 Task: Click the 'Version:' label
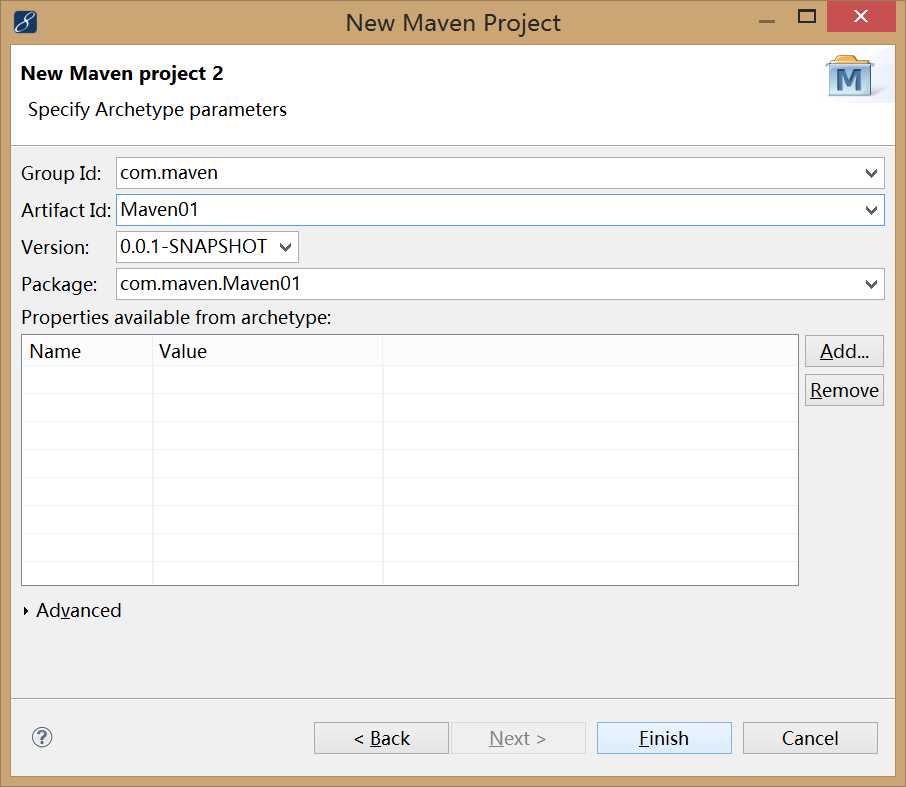[55, 247]
